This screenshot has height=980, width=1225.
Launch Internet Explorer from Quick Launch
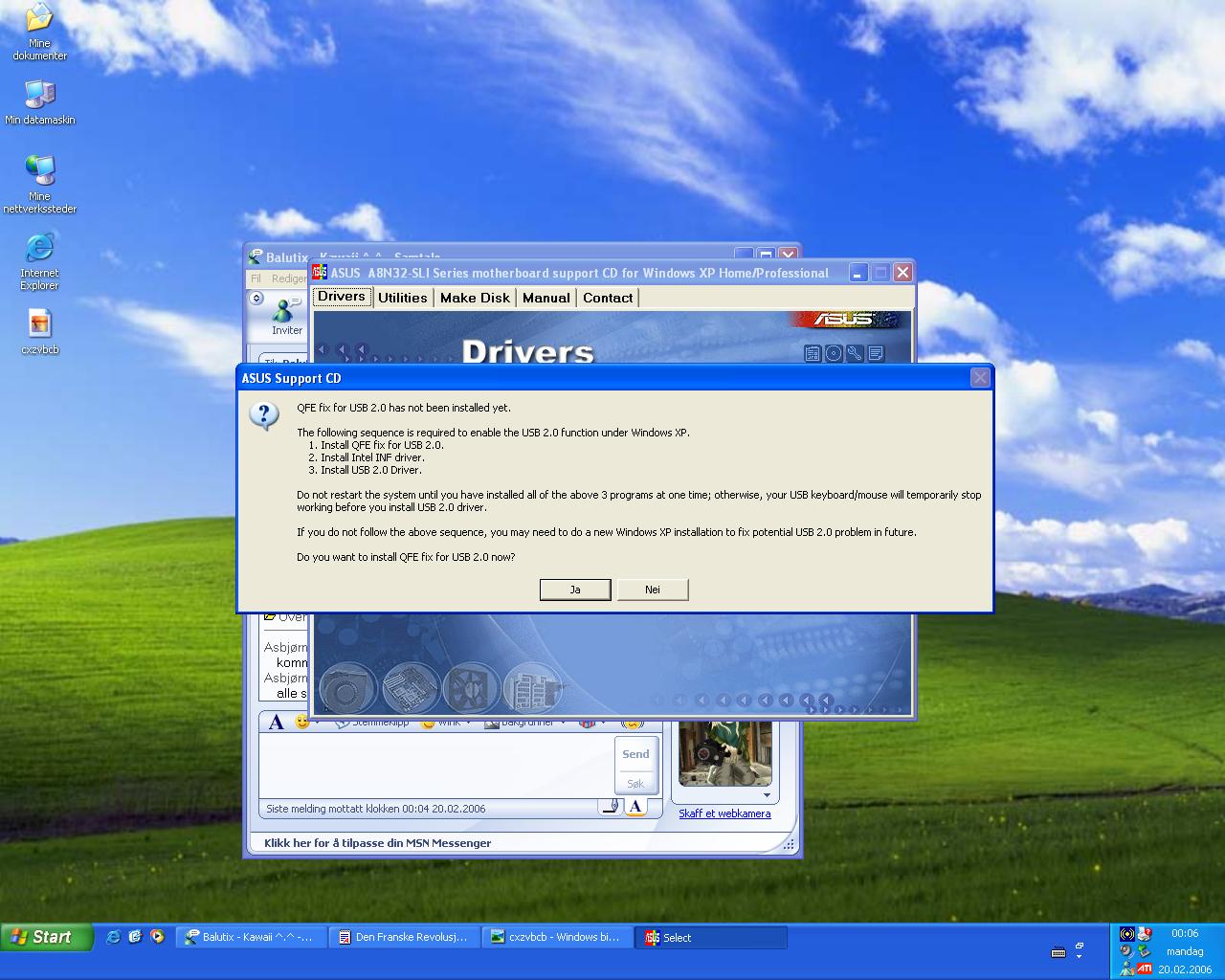[113, 937]
